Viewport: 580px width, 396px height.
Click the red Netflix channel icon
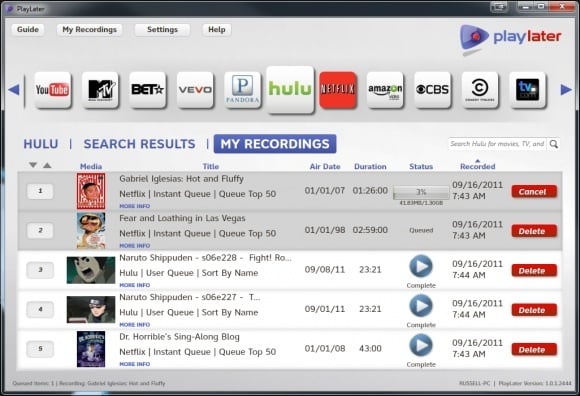(338, 90)
